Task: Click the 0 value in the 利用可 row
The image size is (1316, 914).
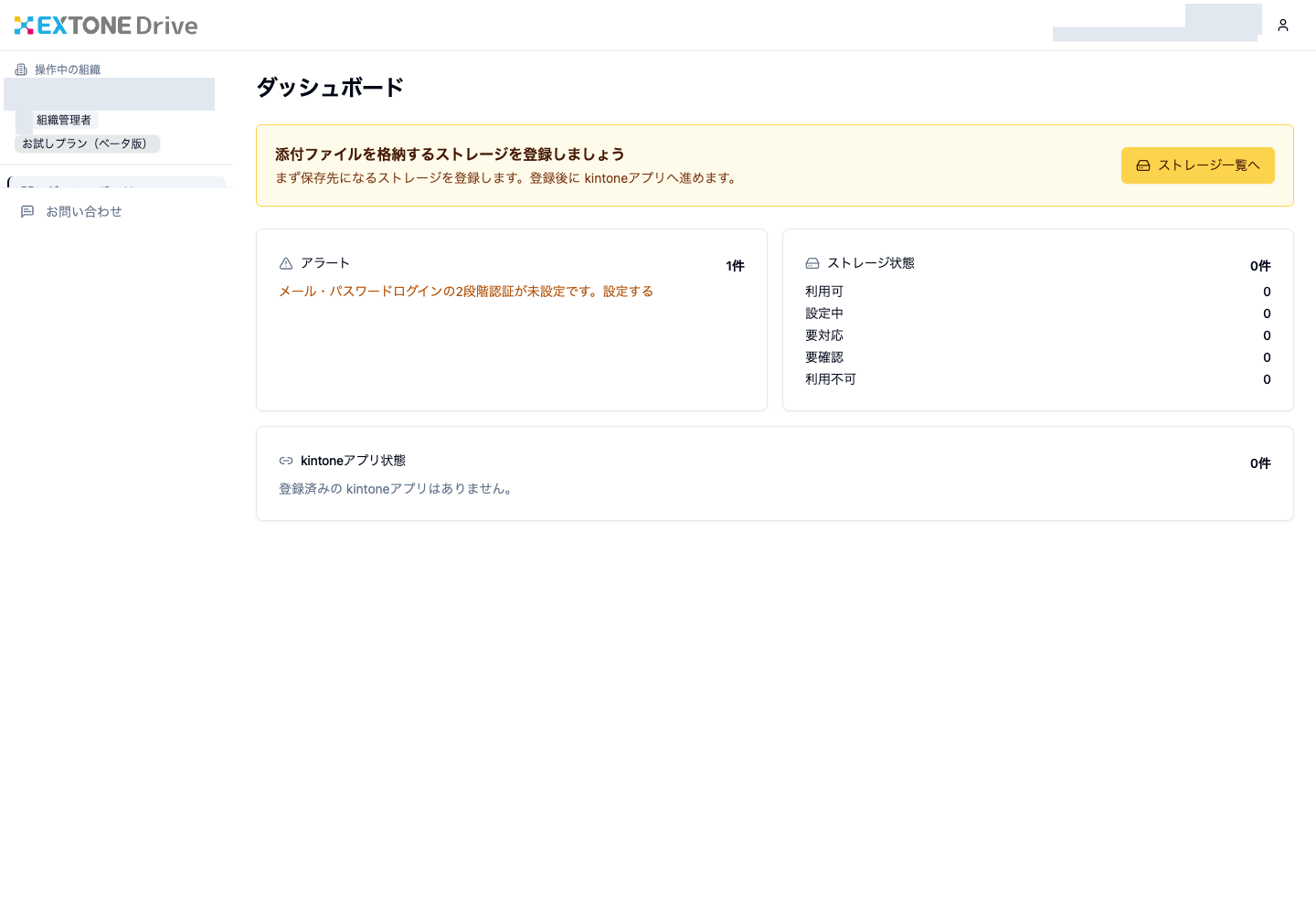Action: pyautogui.click(x=1267, y=292)
